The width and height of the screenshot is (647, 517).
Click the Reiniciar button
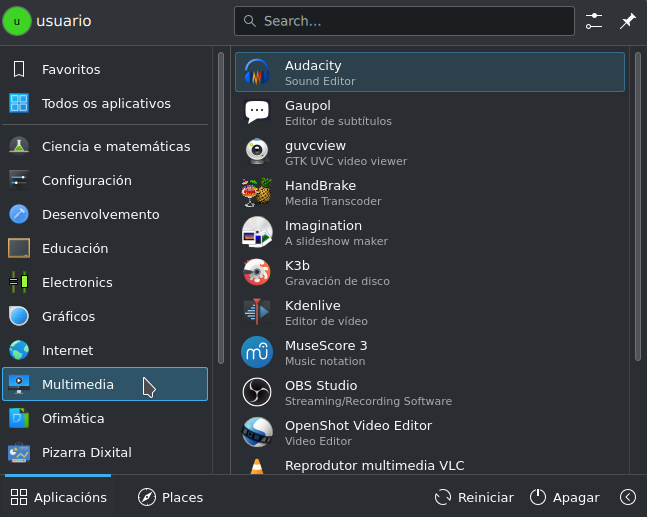tap(474, 497)
